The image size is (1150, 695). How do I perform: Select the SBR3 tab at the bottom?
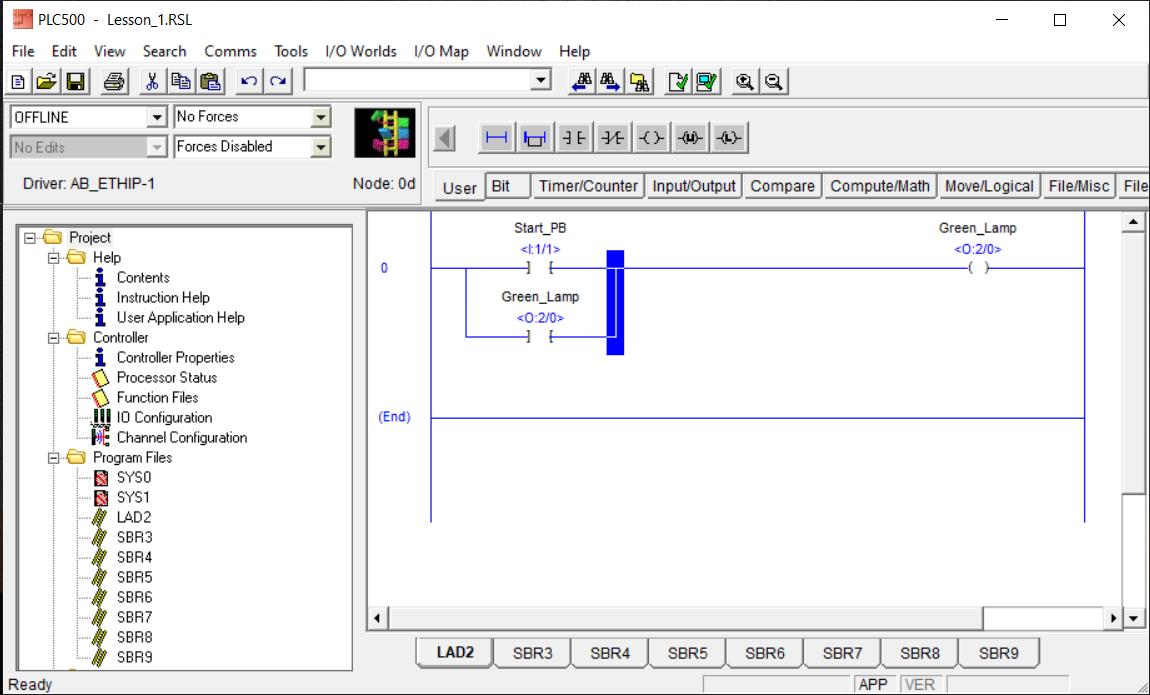(532, 652)
